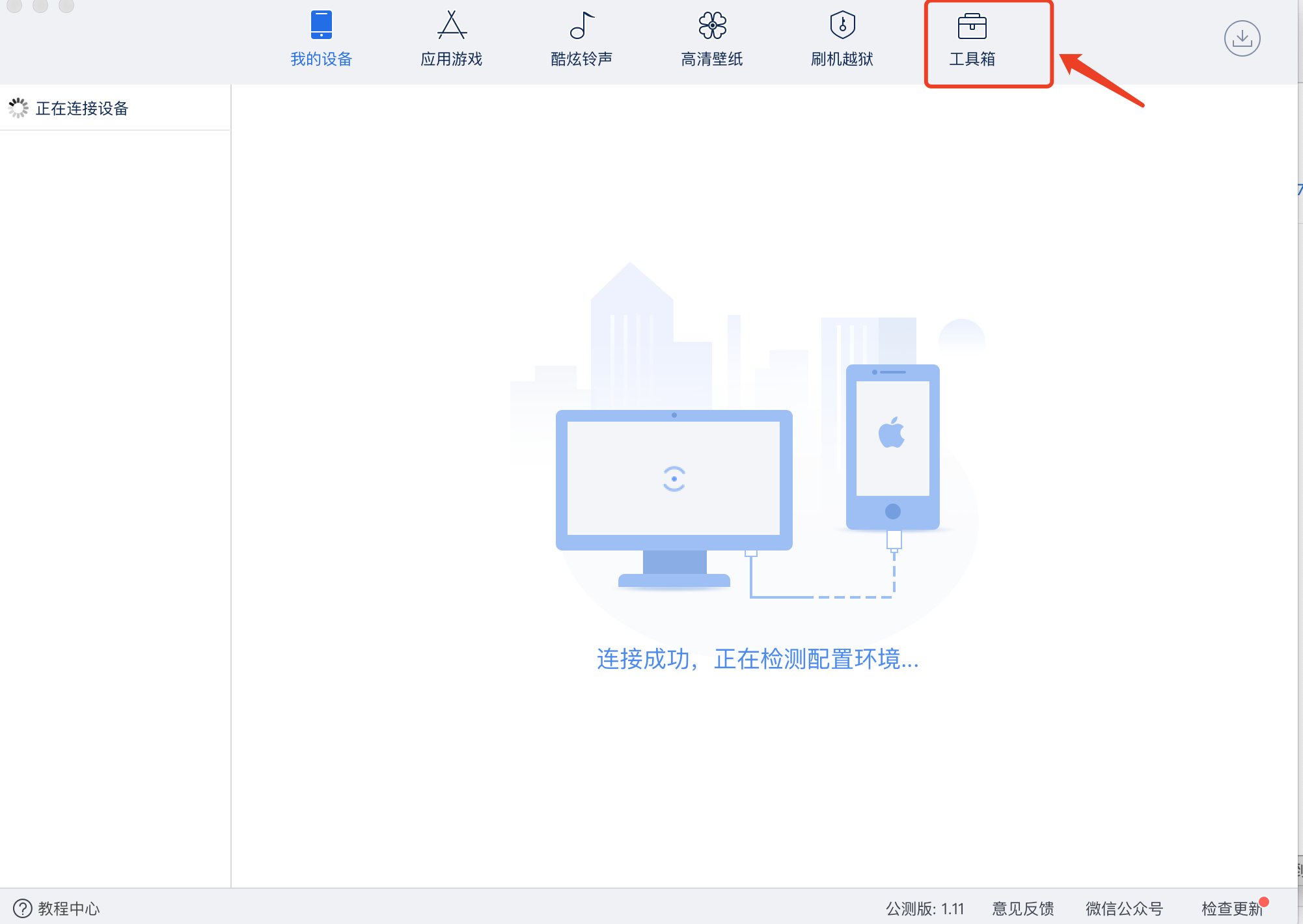
Task: Open 教程中心 tutorial link
Action: click(68, 908)
